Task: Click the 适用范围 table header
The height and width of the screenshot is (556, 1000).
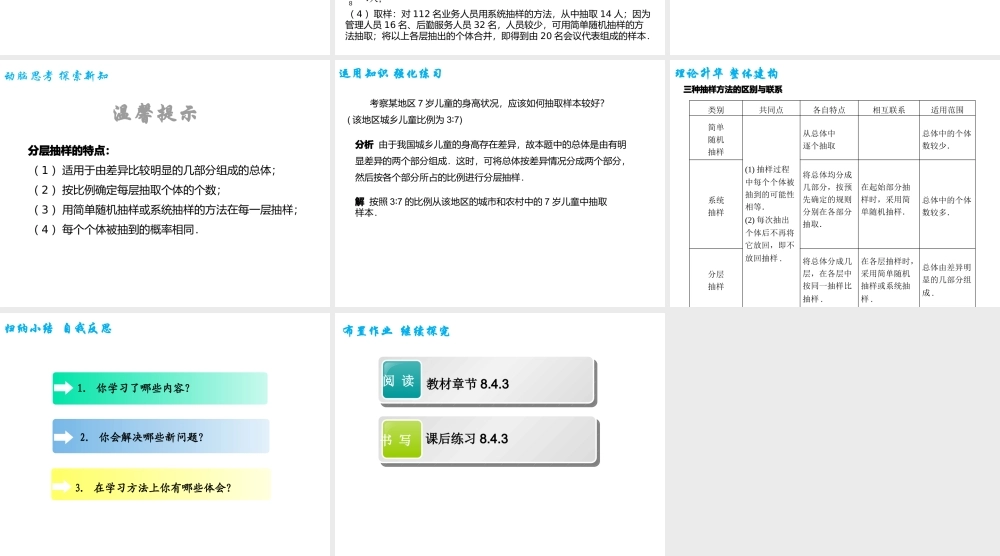Action: [x=947, y=110]
